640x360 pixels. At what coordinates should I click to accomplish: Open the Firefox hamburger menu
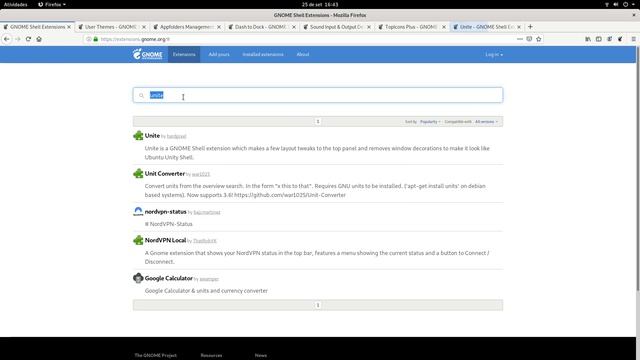pyautogui.click(x=633, y=39)
